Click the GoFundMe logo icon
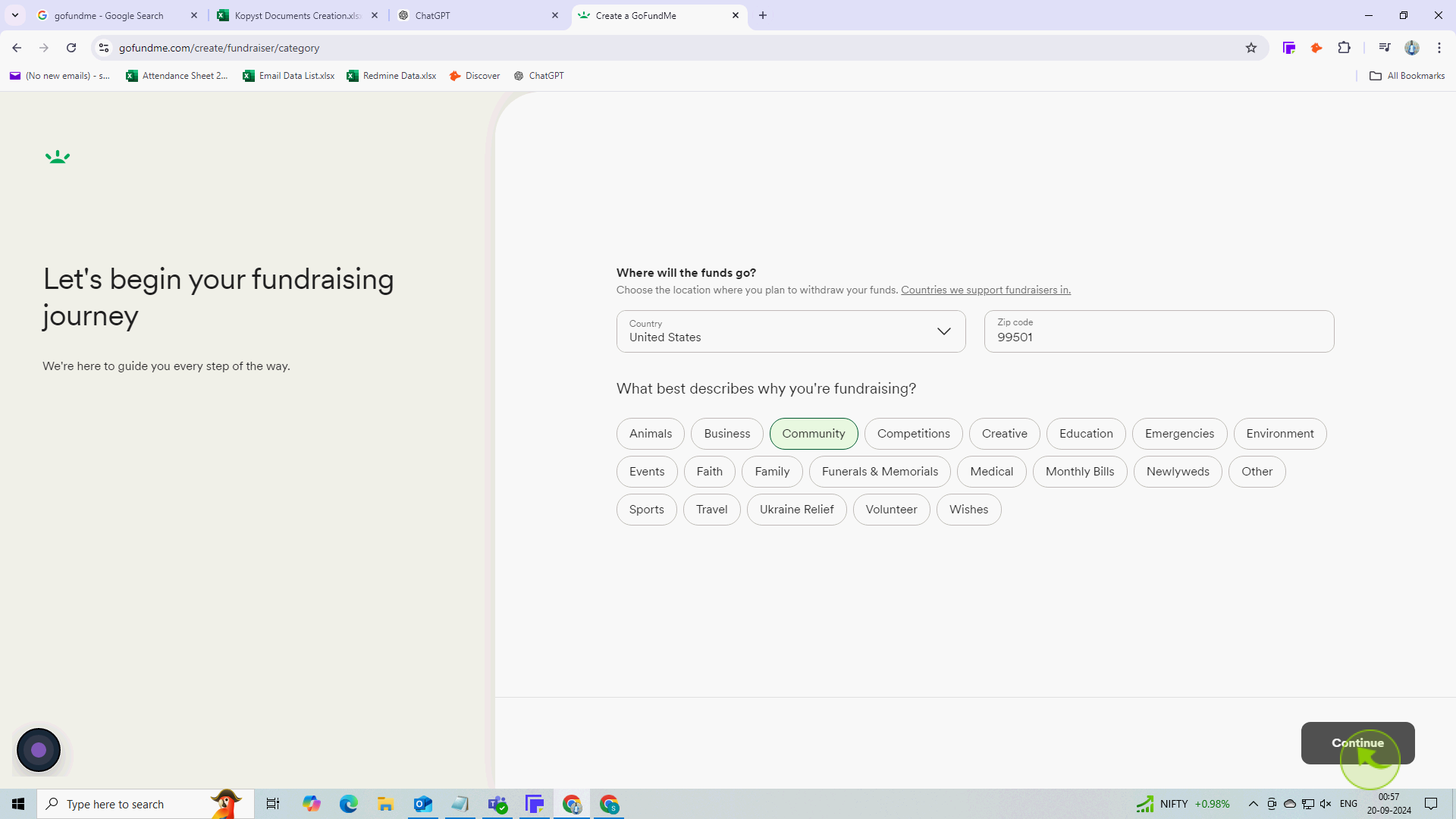 [x=58, y=157]
